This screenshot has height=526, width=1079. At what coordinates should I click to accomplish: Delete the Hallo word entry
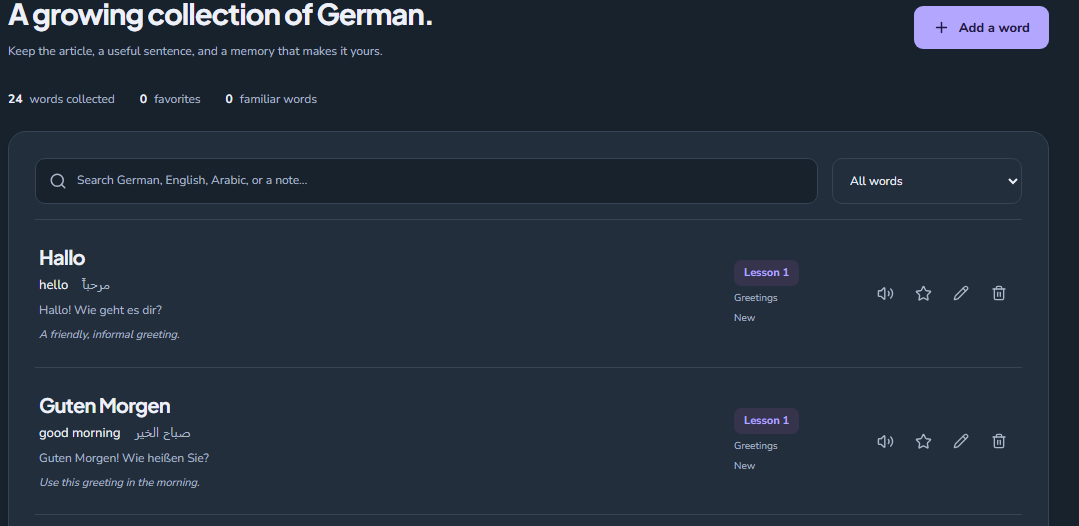998,293
